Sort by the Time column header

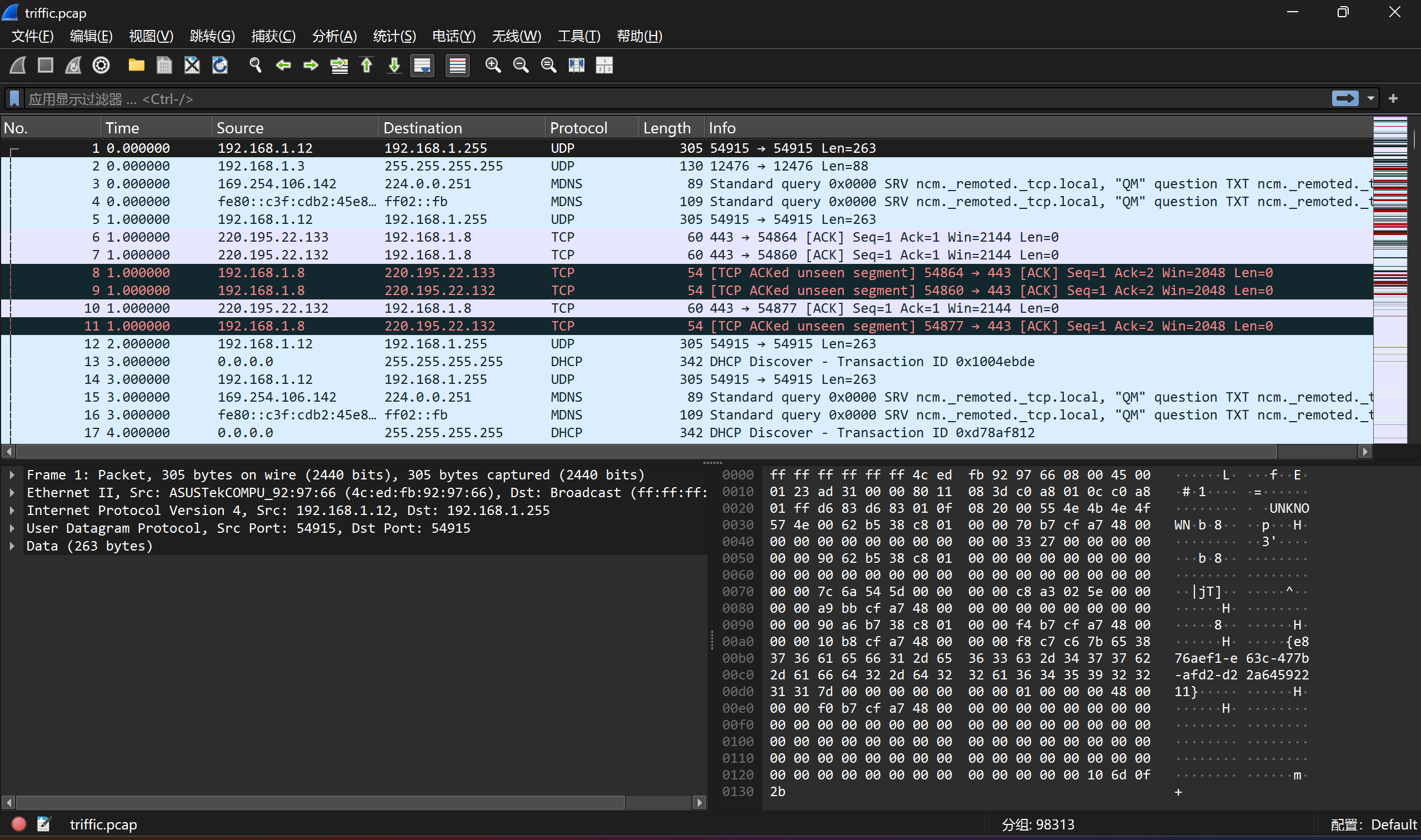tap(157, 128)
